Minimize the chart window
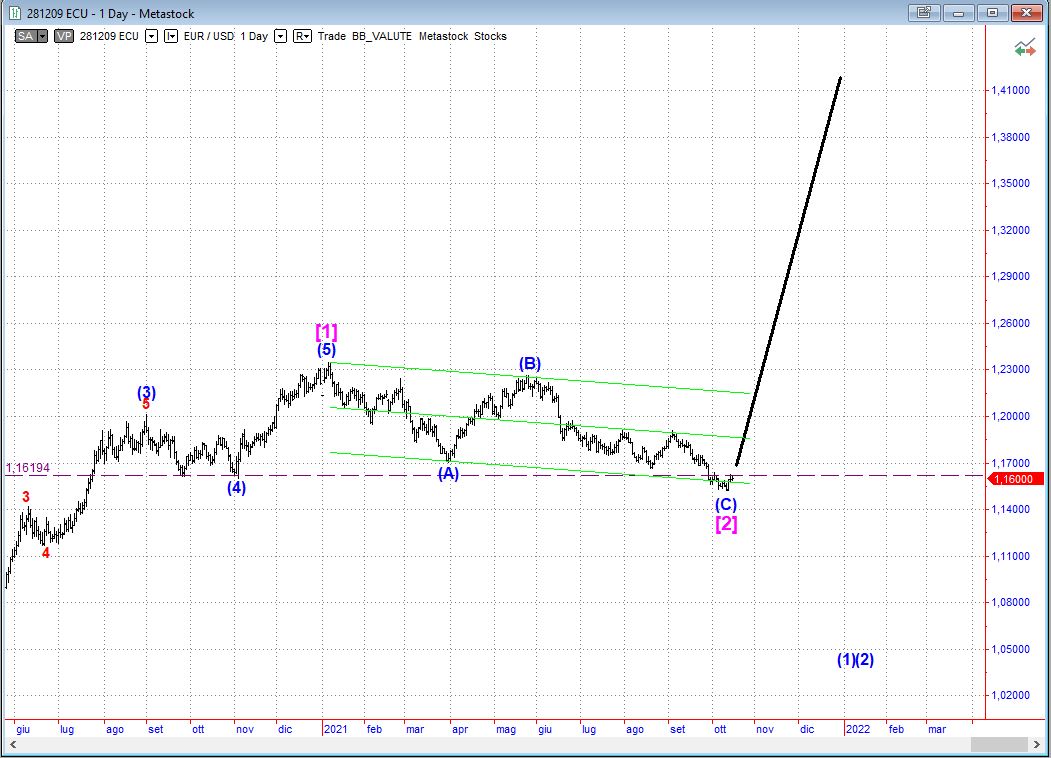The height and width of the screenshot is (758, 1051). click(x=959, y=12)
